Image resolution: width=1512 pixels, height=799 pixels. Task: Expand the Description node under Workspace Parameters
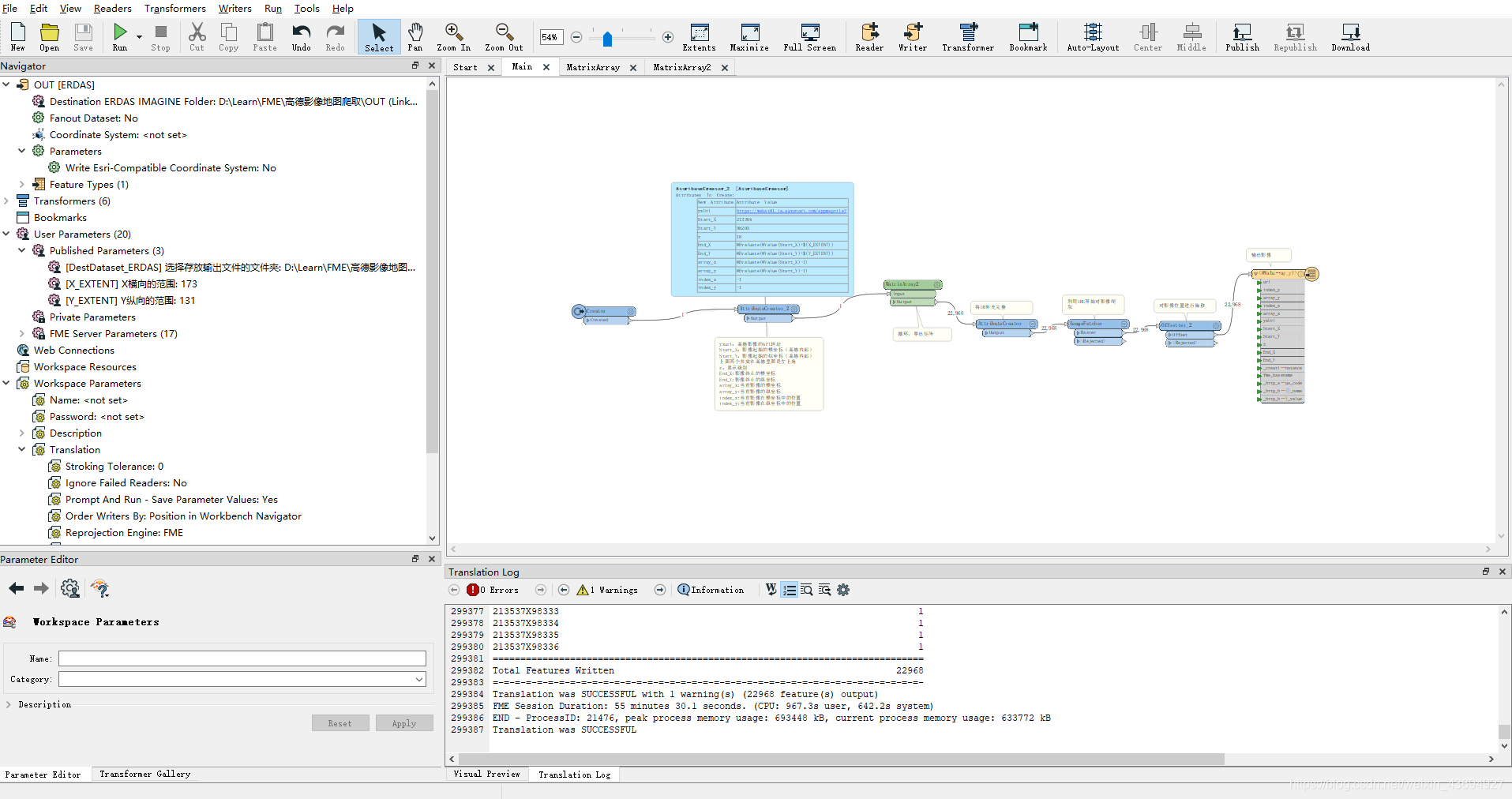tap(22, 433)
